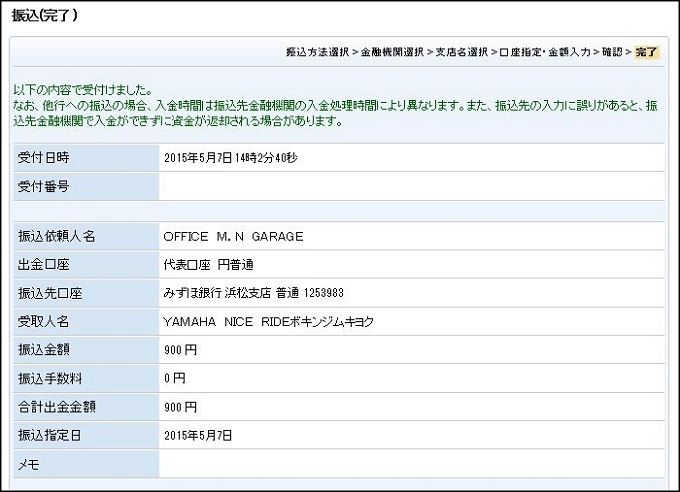Viewport: 680px width, 492px height.
Task: Select the 確認 step in breadcrumb
Action: (613, 52)
